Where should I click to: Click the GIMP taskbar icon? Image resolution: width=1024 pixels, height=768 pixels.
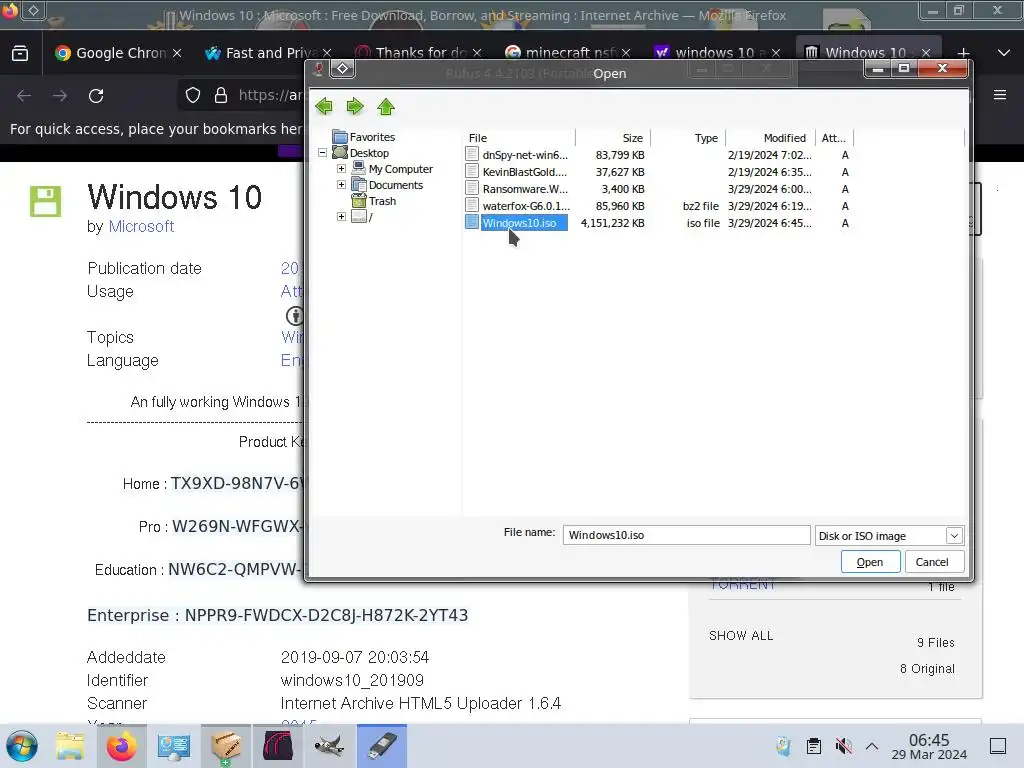click(x=329, y=746)
